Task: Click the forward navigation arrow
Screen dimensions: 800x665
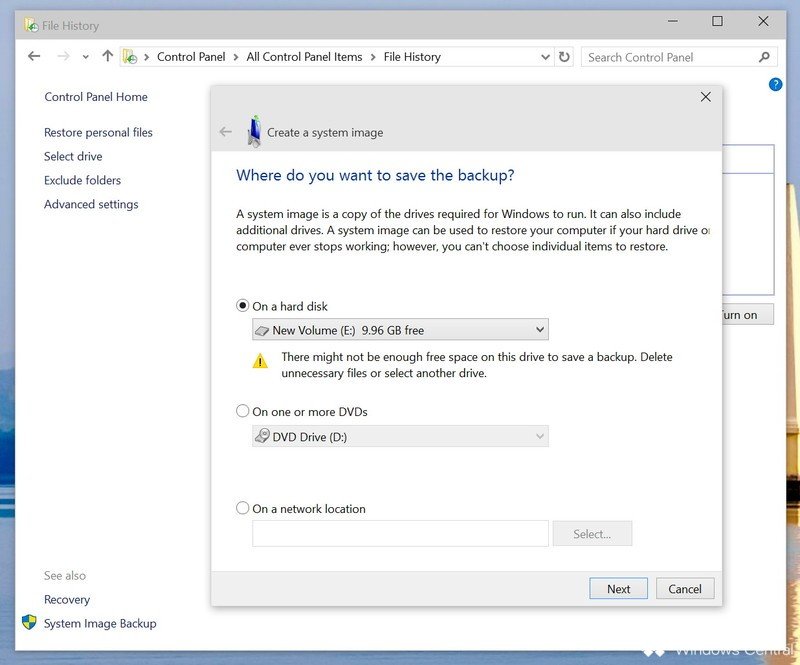Action: coord(63,56)
